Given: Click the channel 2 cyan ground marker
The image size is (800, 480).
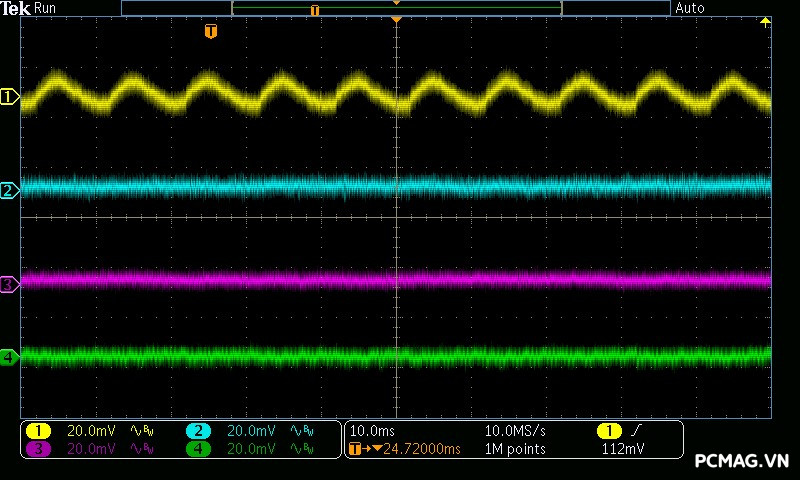Looking at the screenshot, I should coord(10,190).
